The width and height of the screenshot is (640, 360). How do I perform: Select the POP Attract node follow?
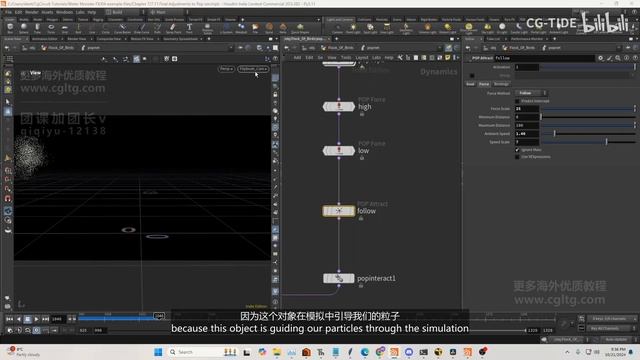tap(339, 211)
